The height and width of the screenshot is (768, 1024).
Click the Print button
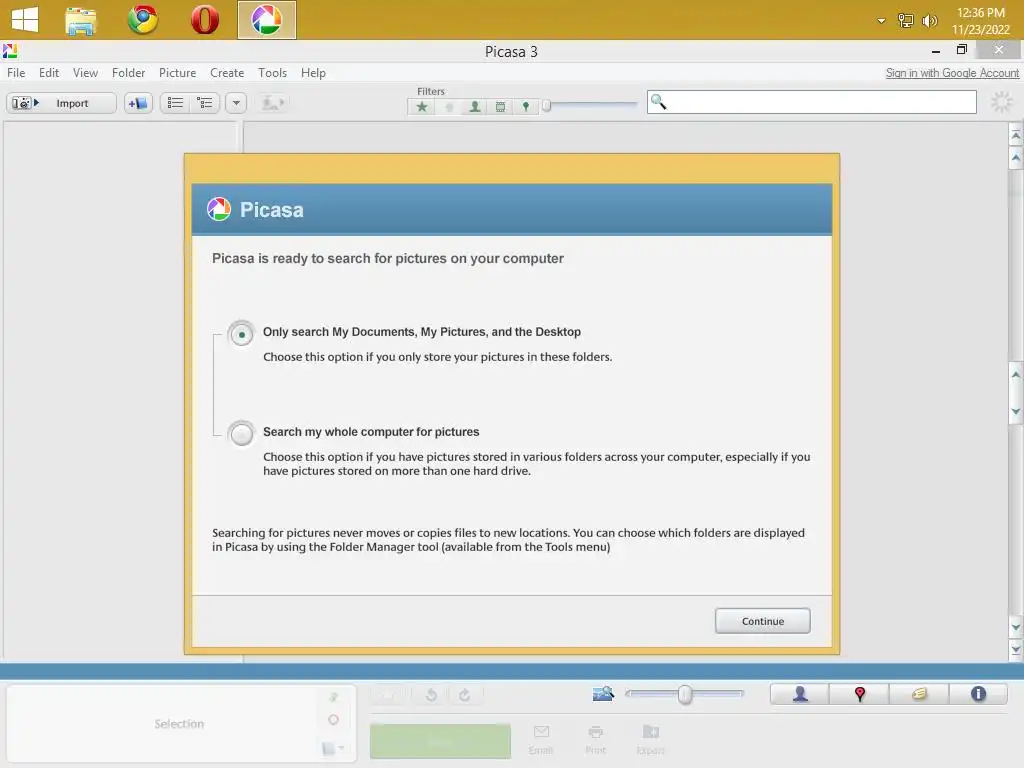coord(596,739)
